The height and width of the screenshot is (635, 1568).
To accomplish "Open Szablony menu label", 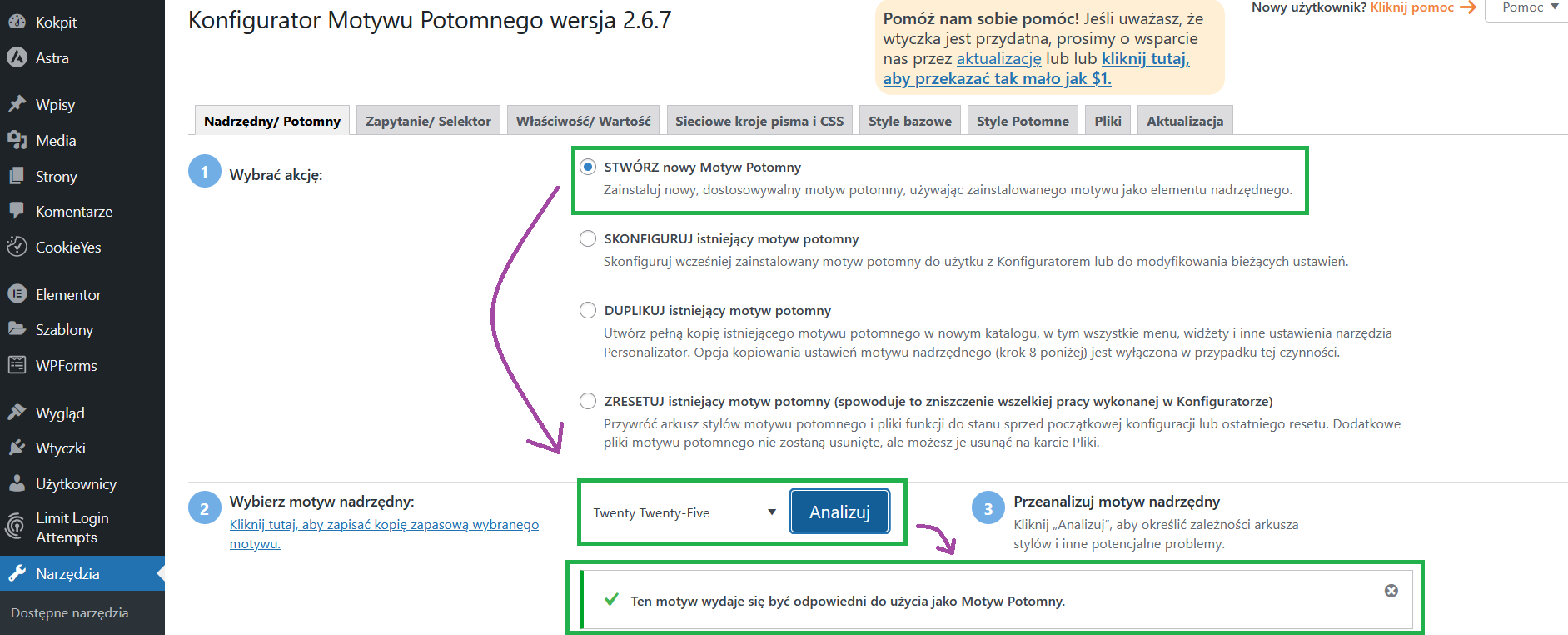I will pos(64,330).
